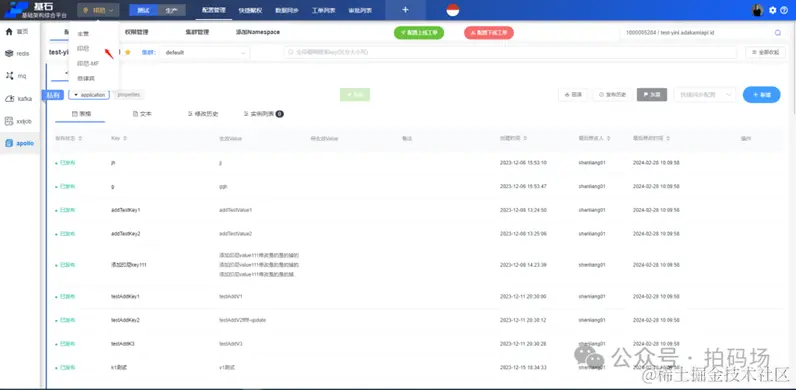This screenshot has height=390, width=796.
Task: Open 配置管理 in the top navigation
Action: click(x=214, y=10)
